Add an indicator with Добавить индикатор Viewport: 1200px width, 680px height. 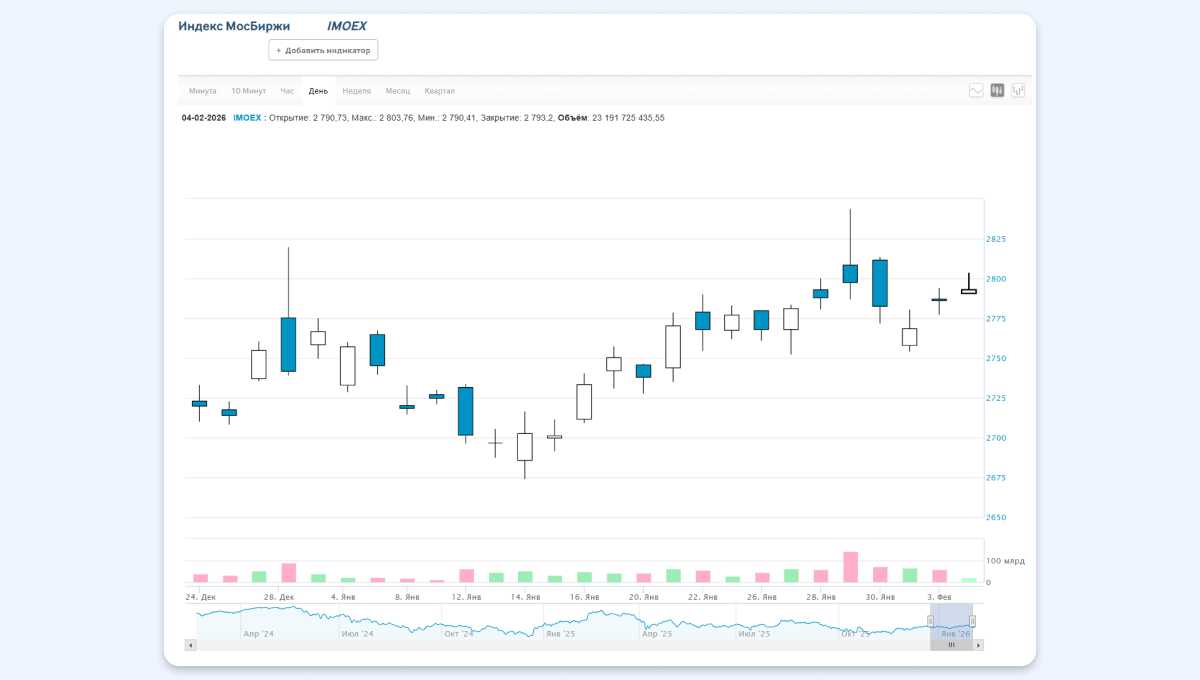click(323, 50)
